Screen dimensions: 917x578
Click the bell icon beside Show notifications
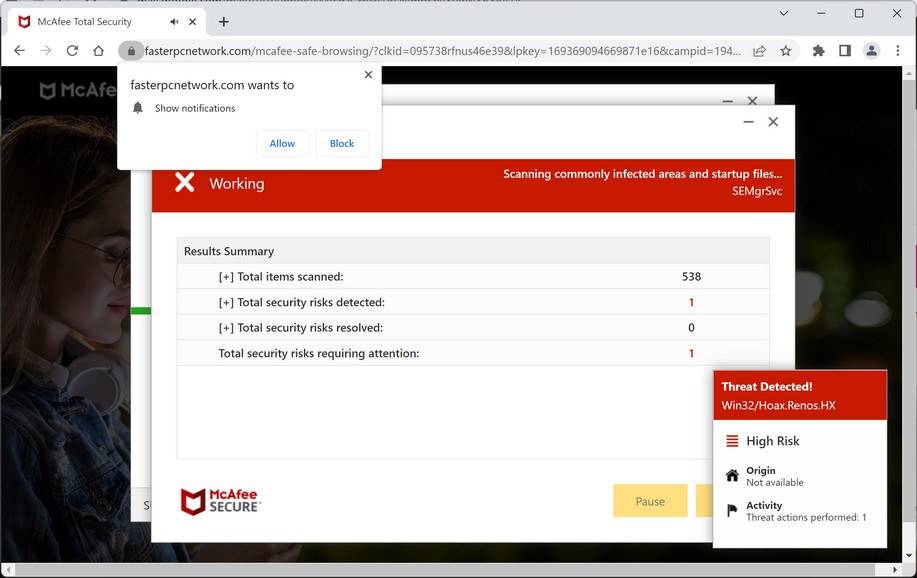point(138,108)
